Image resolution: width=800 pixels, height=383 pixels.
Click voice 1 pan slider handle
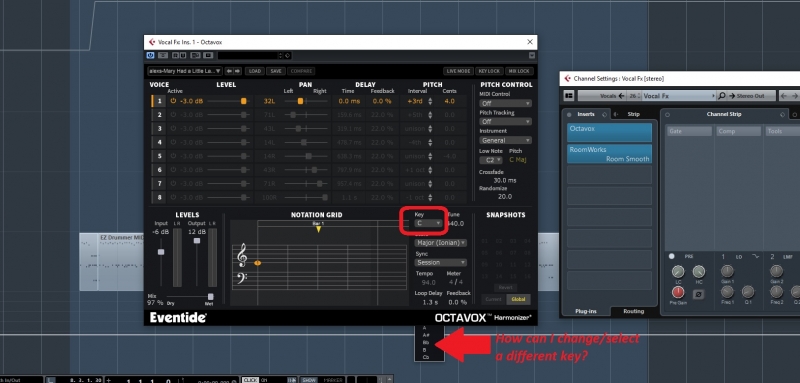click(x=301, y=101)
